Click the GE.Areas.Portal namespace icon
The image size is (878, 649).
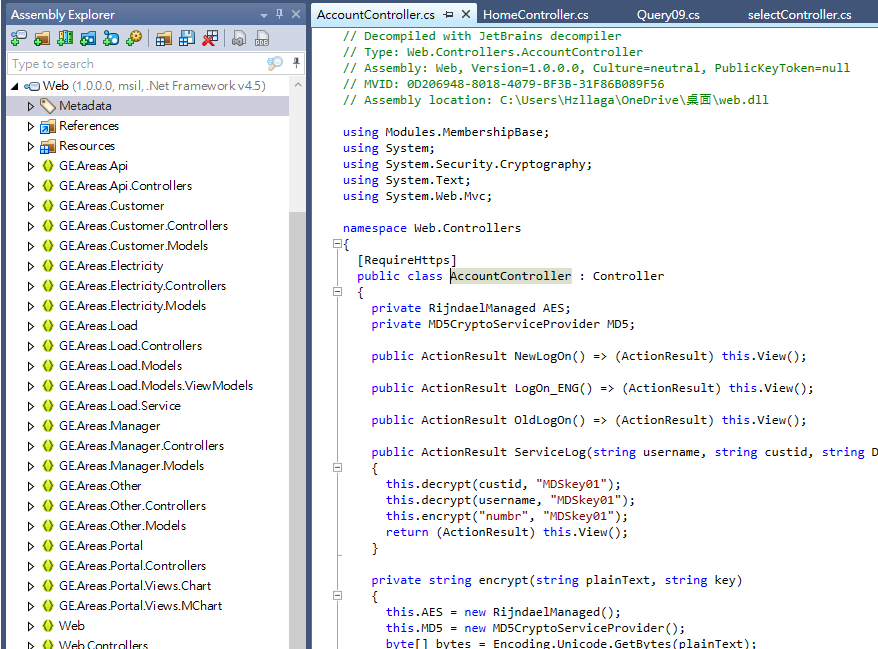tap(48, 546)
